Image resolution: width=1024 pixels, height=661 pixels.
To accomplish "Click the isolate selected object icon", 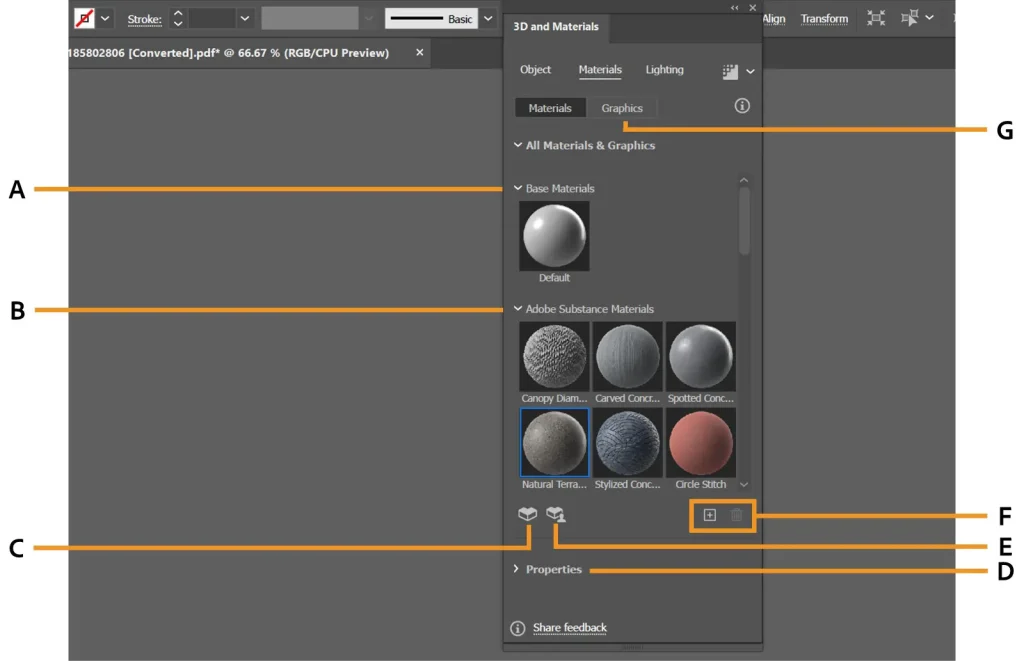I will click(876, 18).
